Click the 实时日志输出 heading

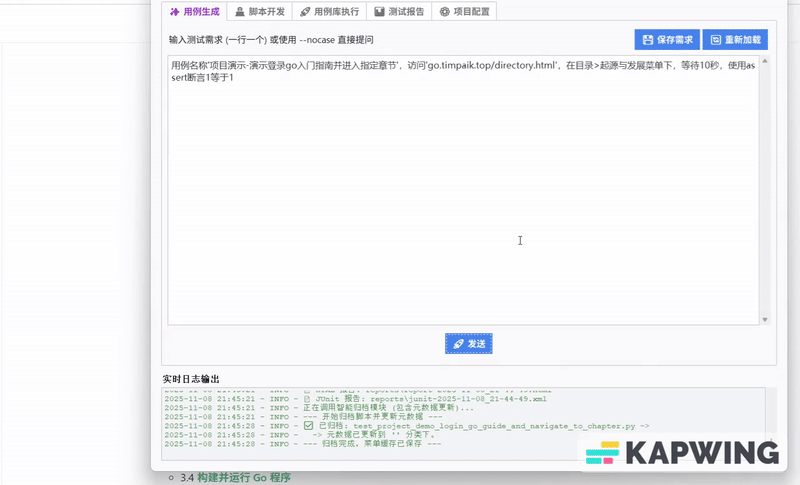point(191,379)
